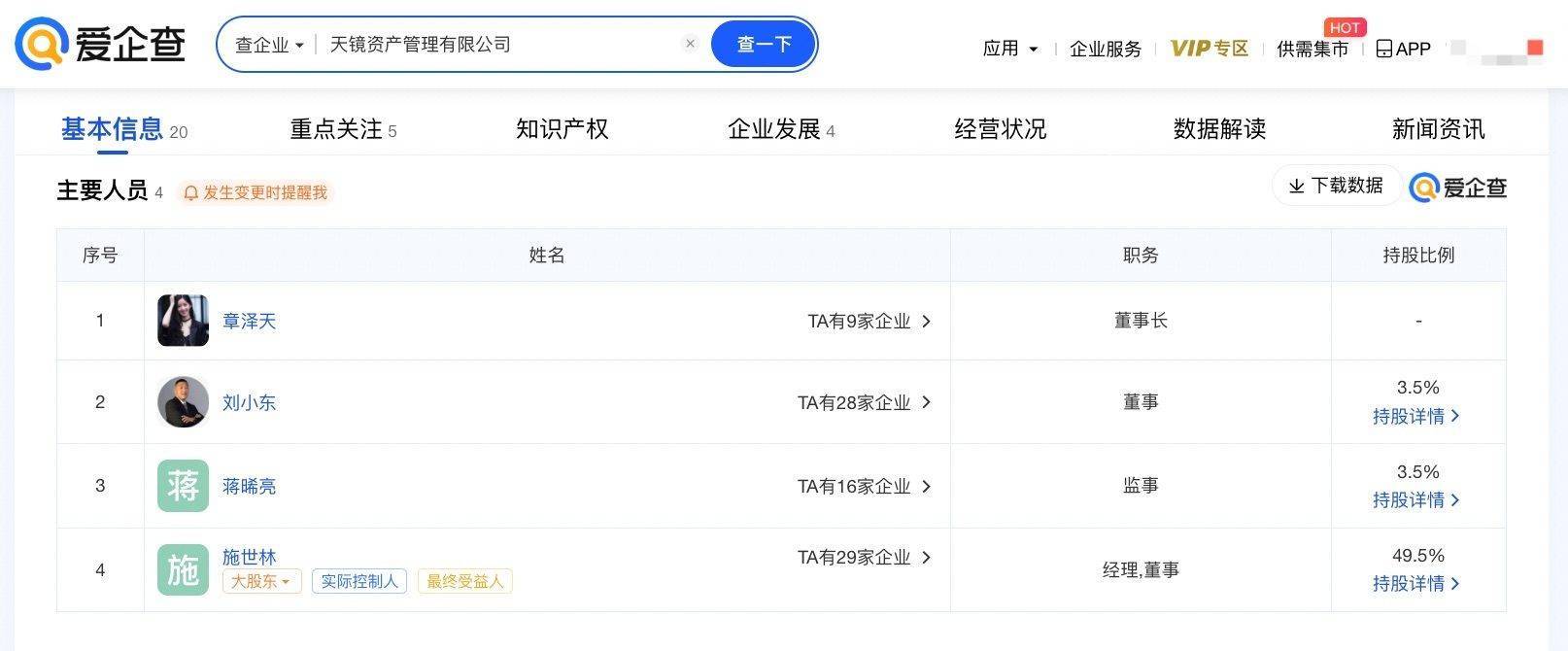
Task: View 持股详情 for 49.5% shareholder
Action: 1415,583
